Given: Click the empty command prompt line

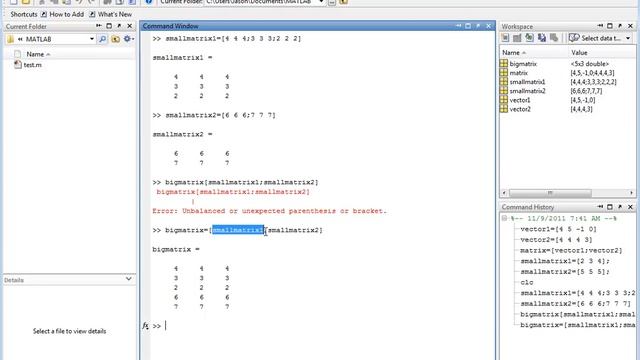Looking at the screenshot, I should pos(322,326).
